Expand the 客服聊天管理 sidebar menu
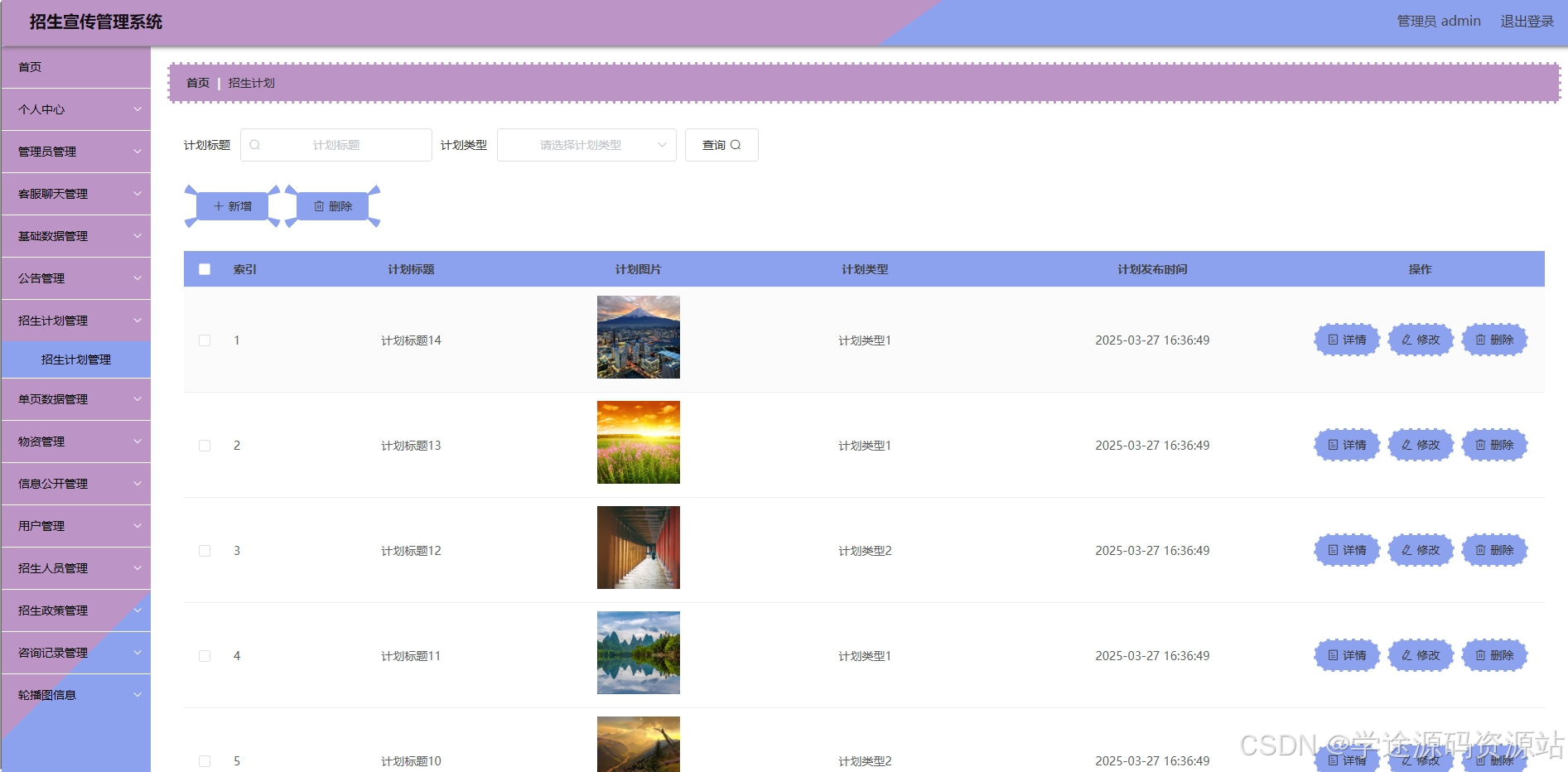 click(x=76, y=194)
